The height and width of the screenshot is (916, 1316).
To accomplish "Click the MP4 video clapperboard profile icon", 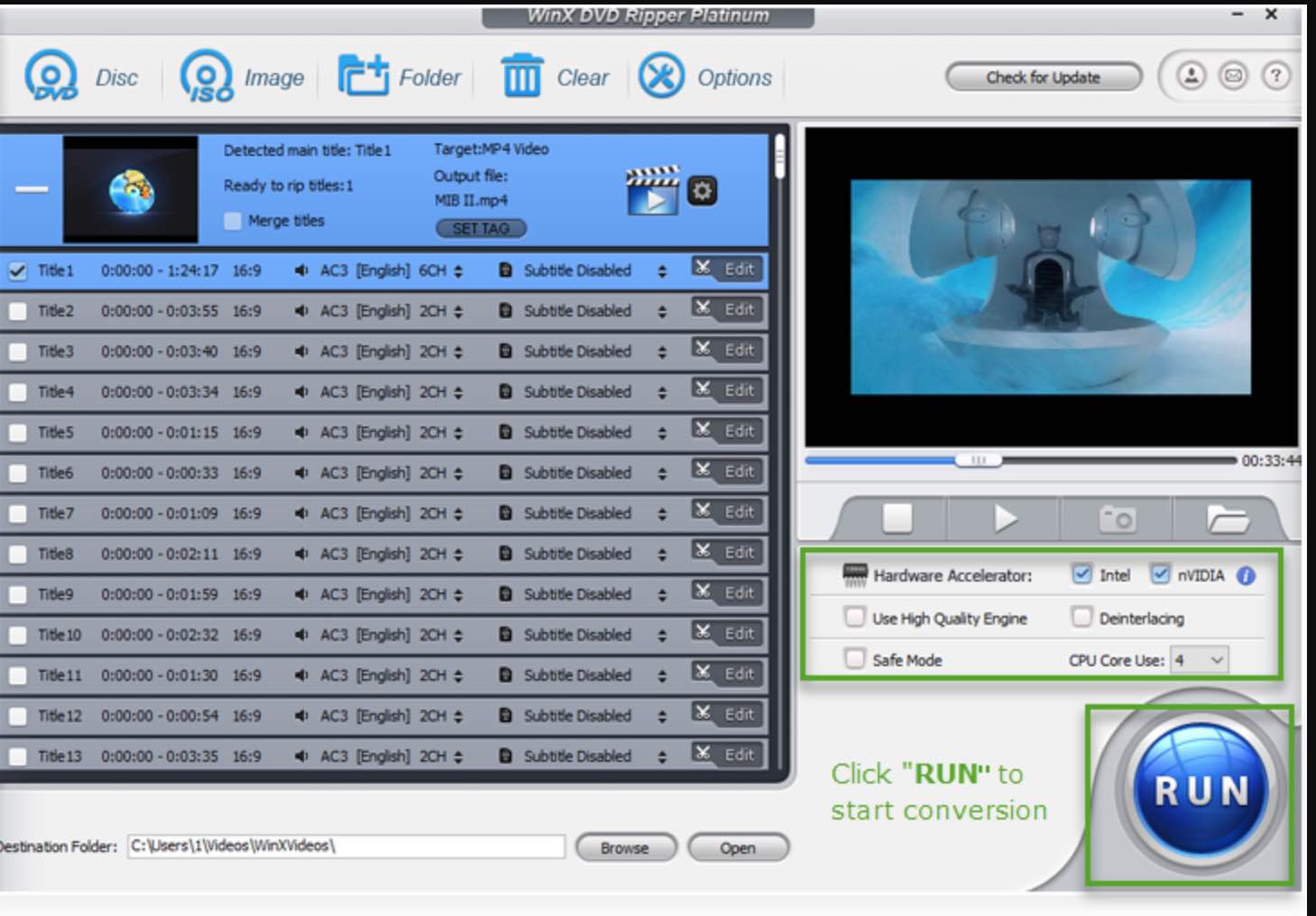I will click(x=652, y=190).
